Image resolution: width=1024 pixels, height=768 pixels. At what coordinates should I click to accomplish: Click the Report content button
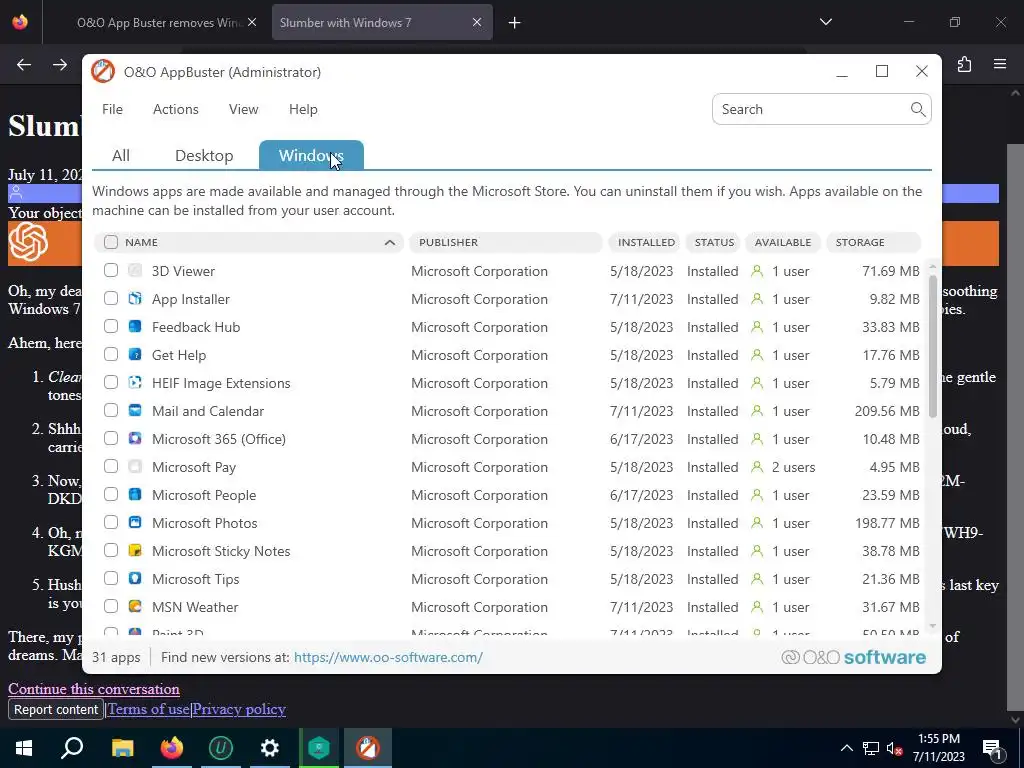[x=56, y=709]
